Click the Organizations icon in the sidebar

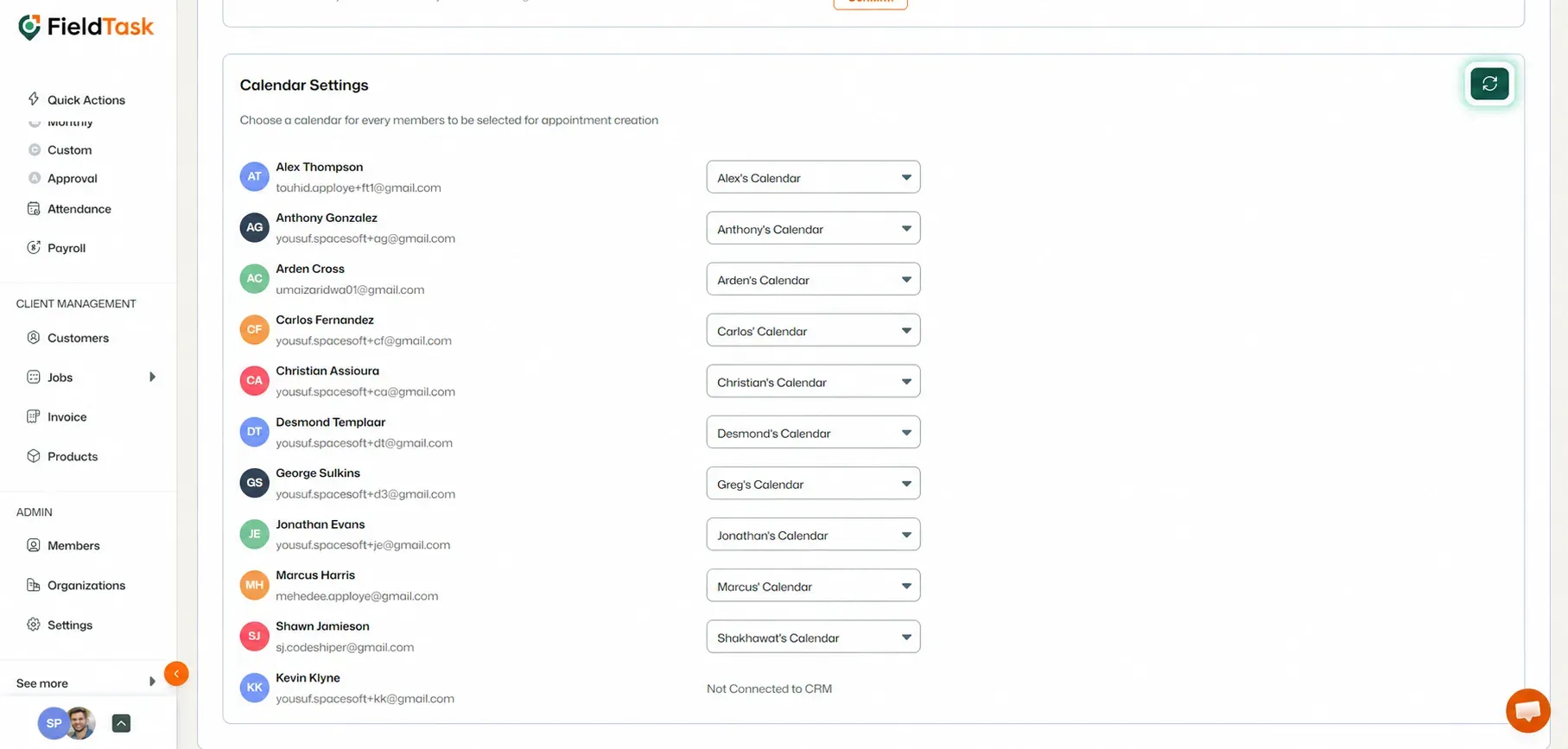(x=34, y=585)
